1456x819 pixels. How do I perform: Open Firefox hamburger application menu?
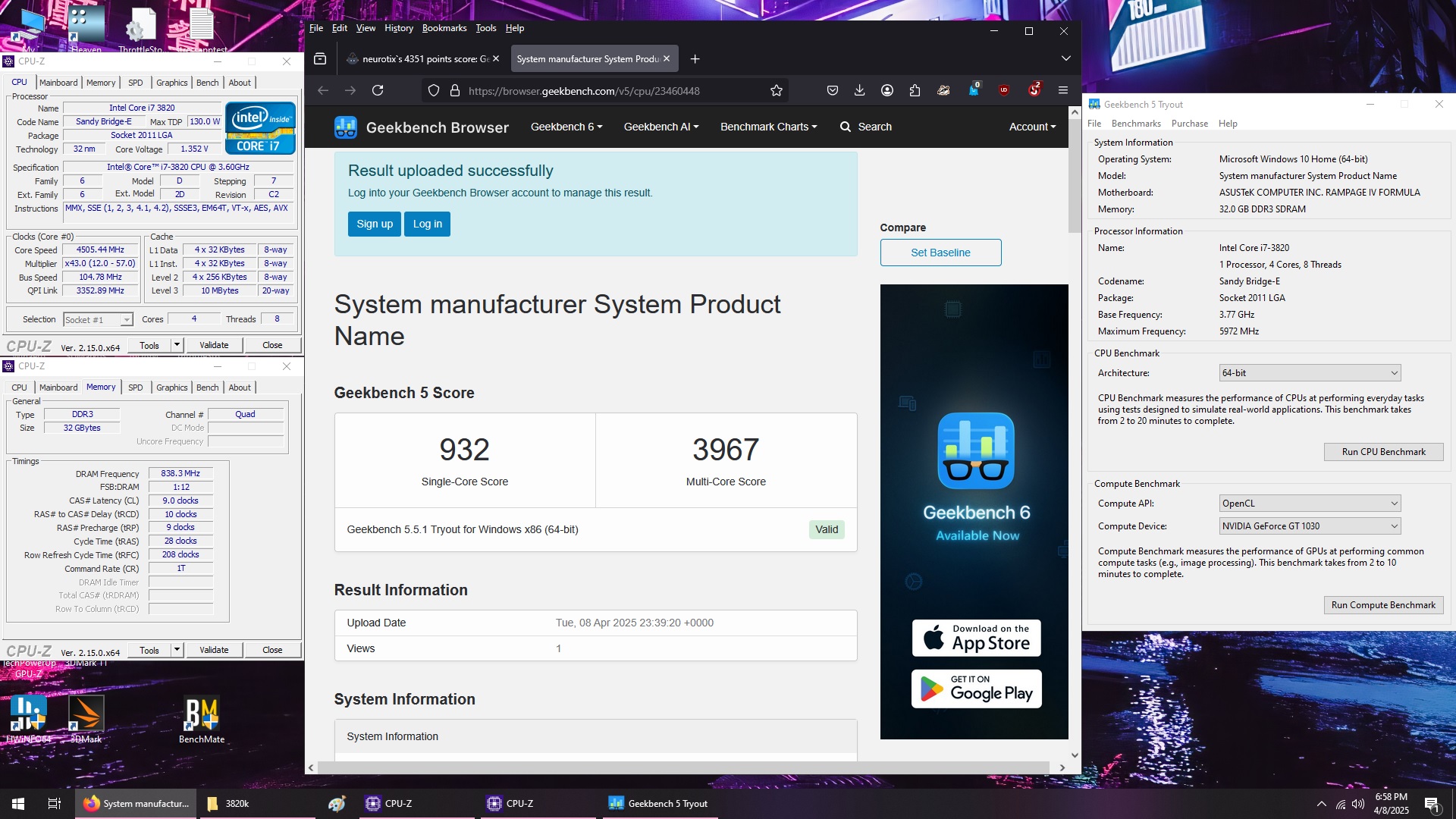[x=1063, y=90]
